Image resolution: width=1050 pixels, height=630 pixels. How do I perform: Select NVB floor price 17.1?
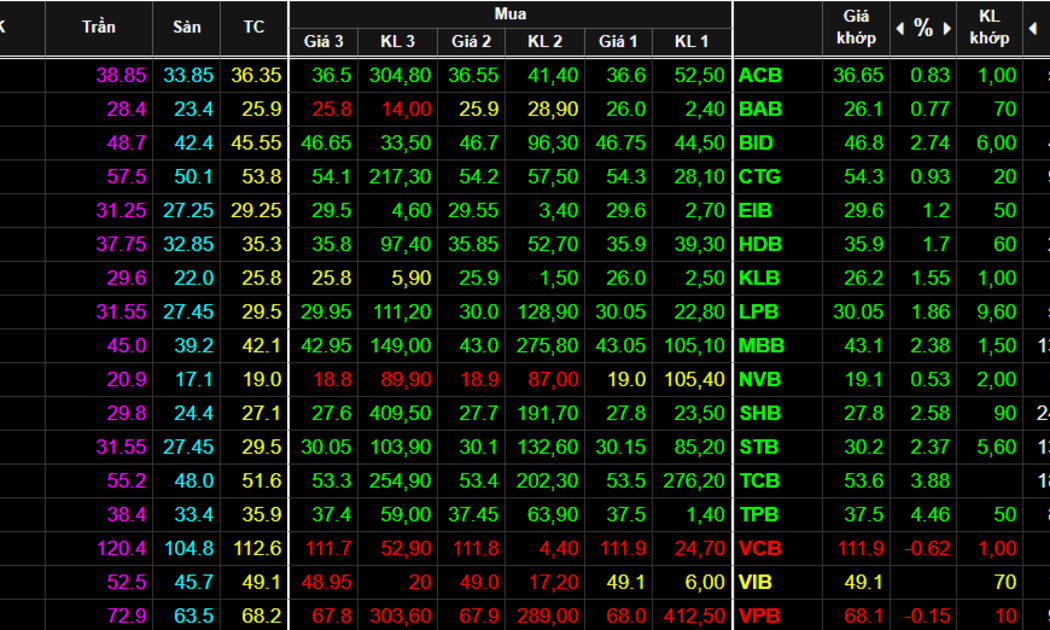tap(194, 380)
